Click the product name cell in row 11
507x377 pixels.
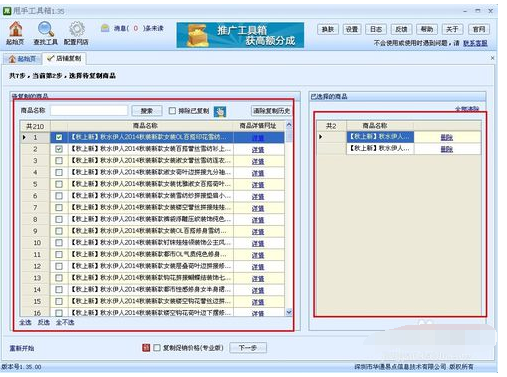pos(151,254)
